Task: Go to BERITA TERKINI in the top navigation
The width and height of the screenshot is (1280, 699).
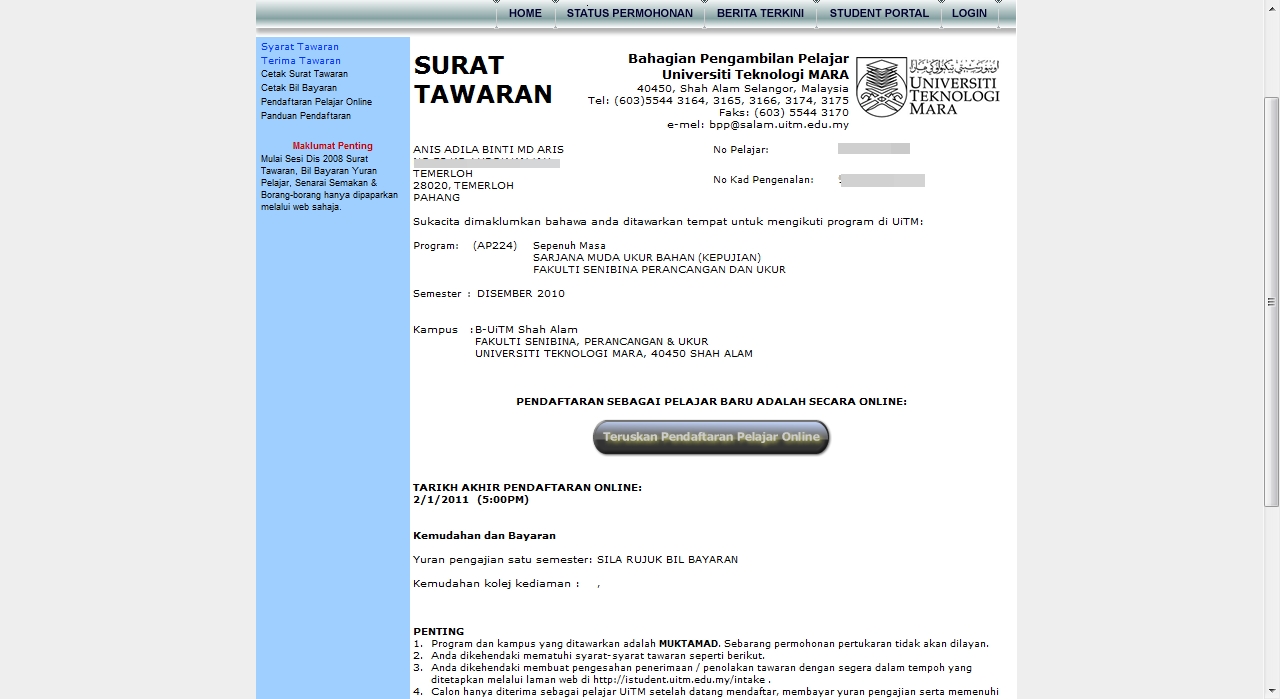Action: point(760,13)
